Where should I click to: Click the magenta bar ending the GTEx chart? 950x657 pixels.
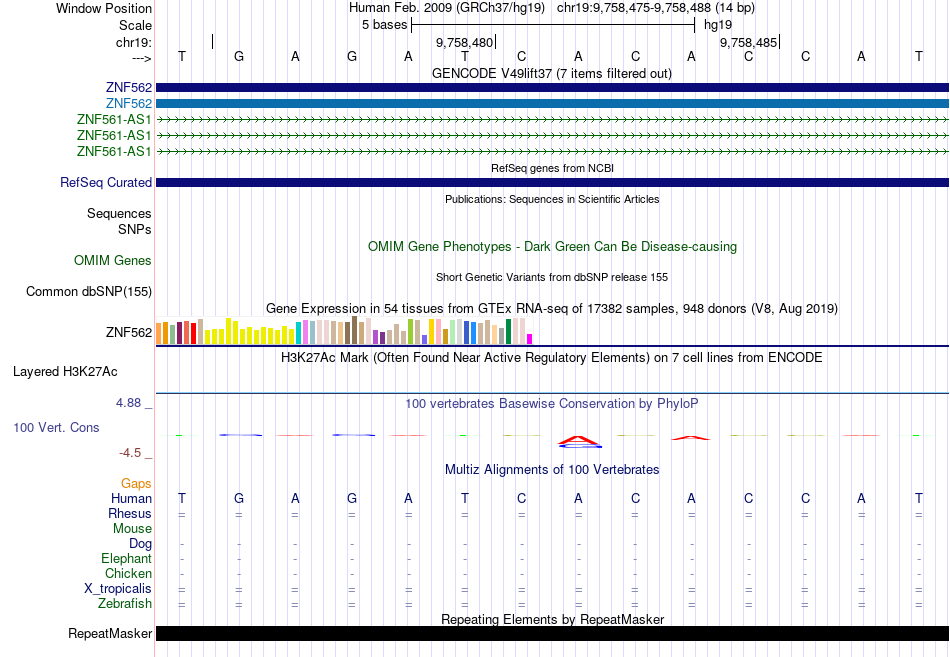click(x=530, y=339)
